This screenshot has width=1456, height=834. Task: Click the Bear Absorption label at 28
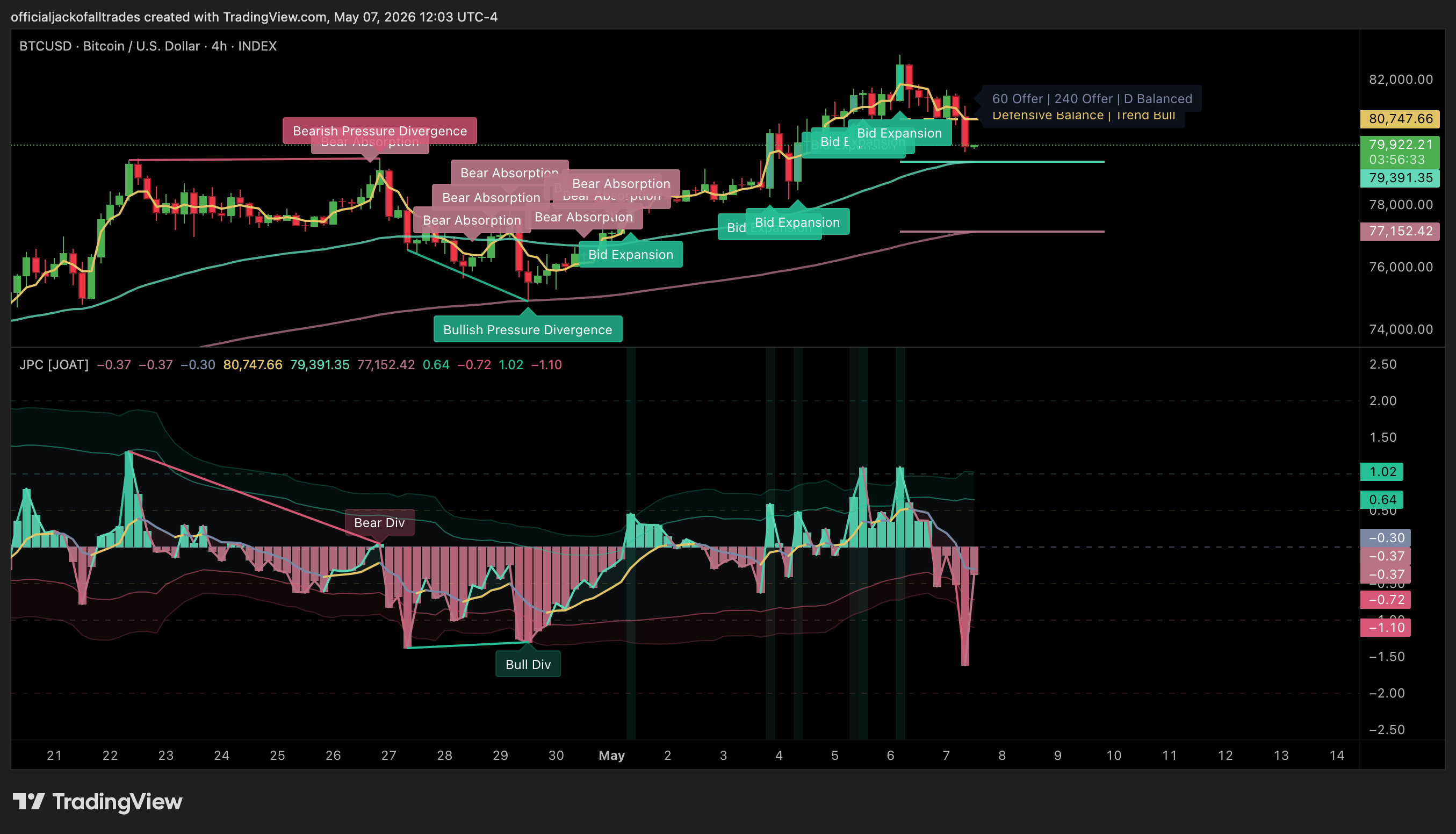[x=471, y=220]
